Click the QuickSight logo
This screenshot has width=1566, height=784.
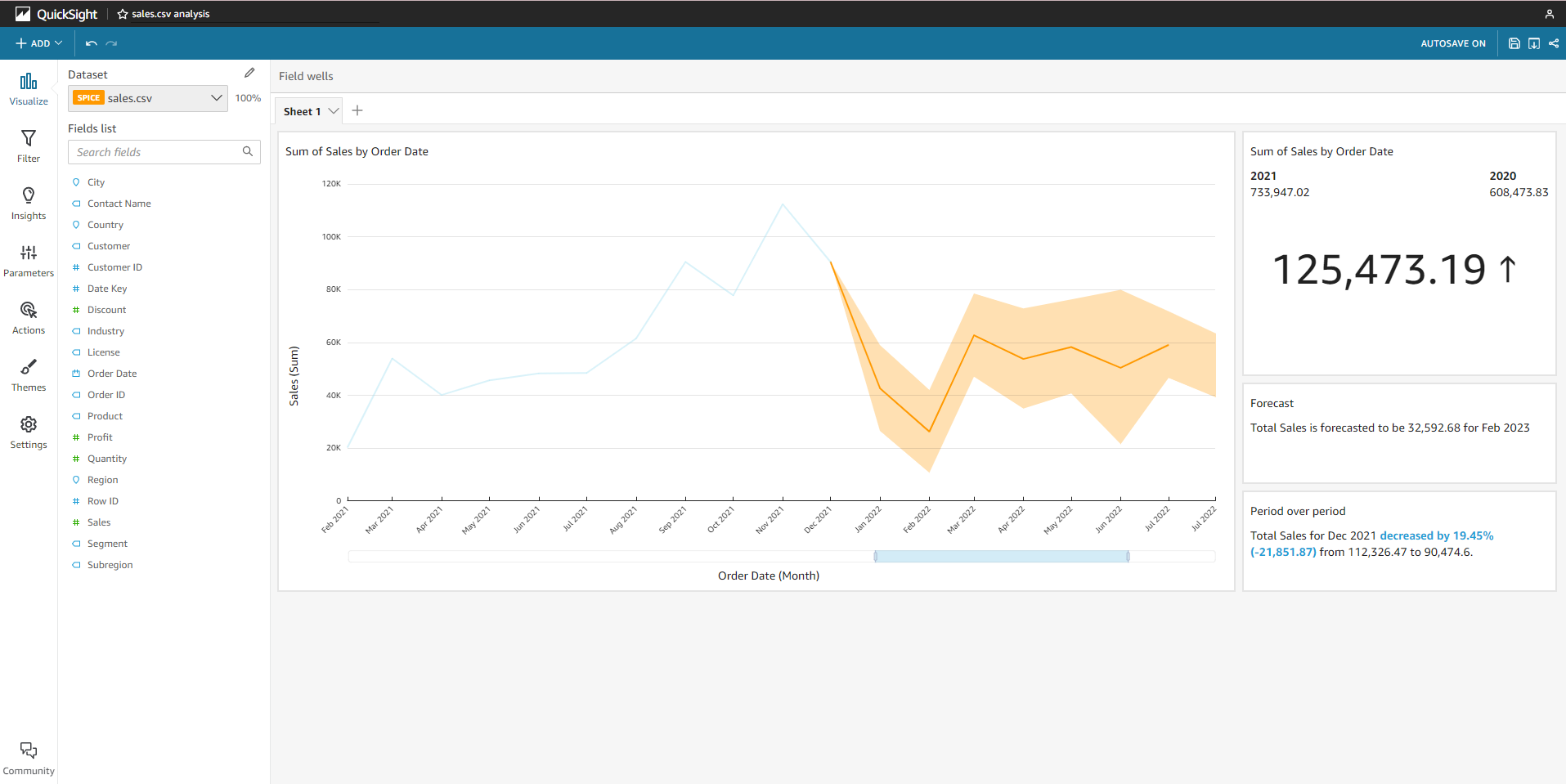(x=56, y=14)
